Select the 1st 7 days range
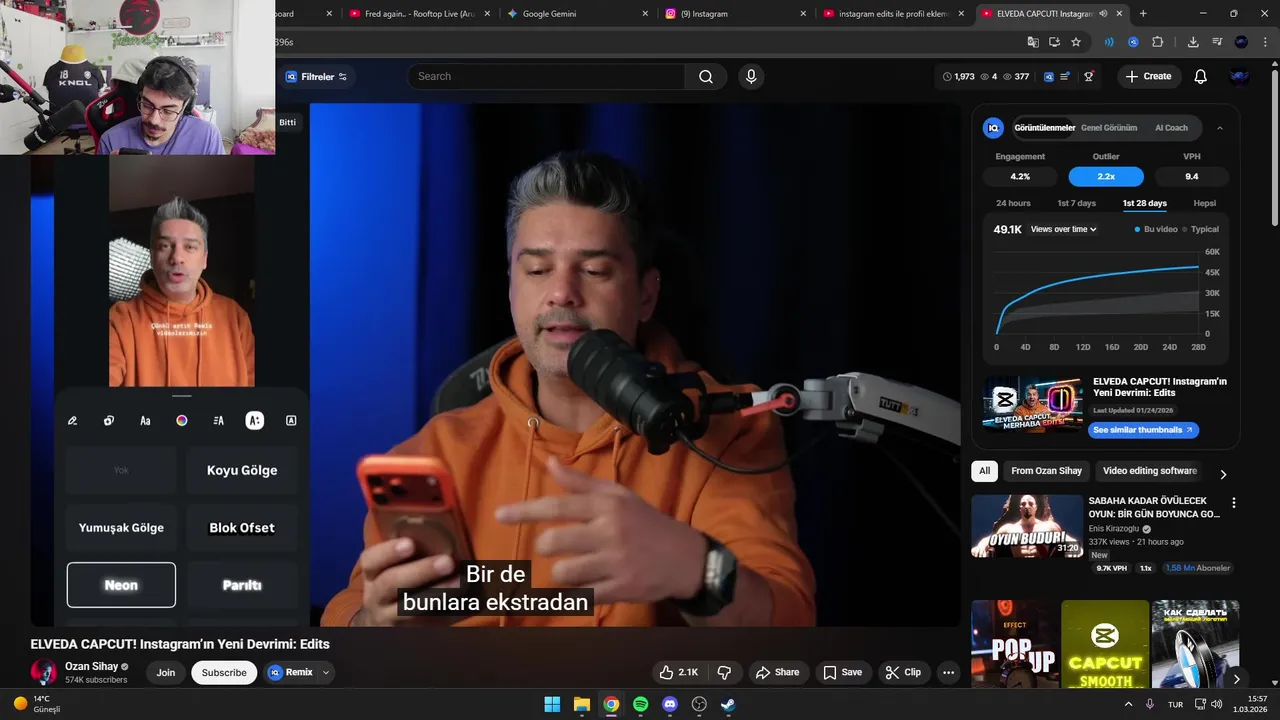Image resolution: width=1280 pixels, height=720 pixels. coord(1077,203)
